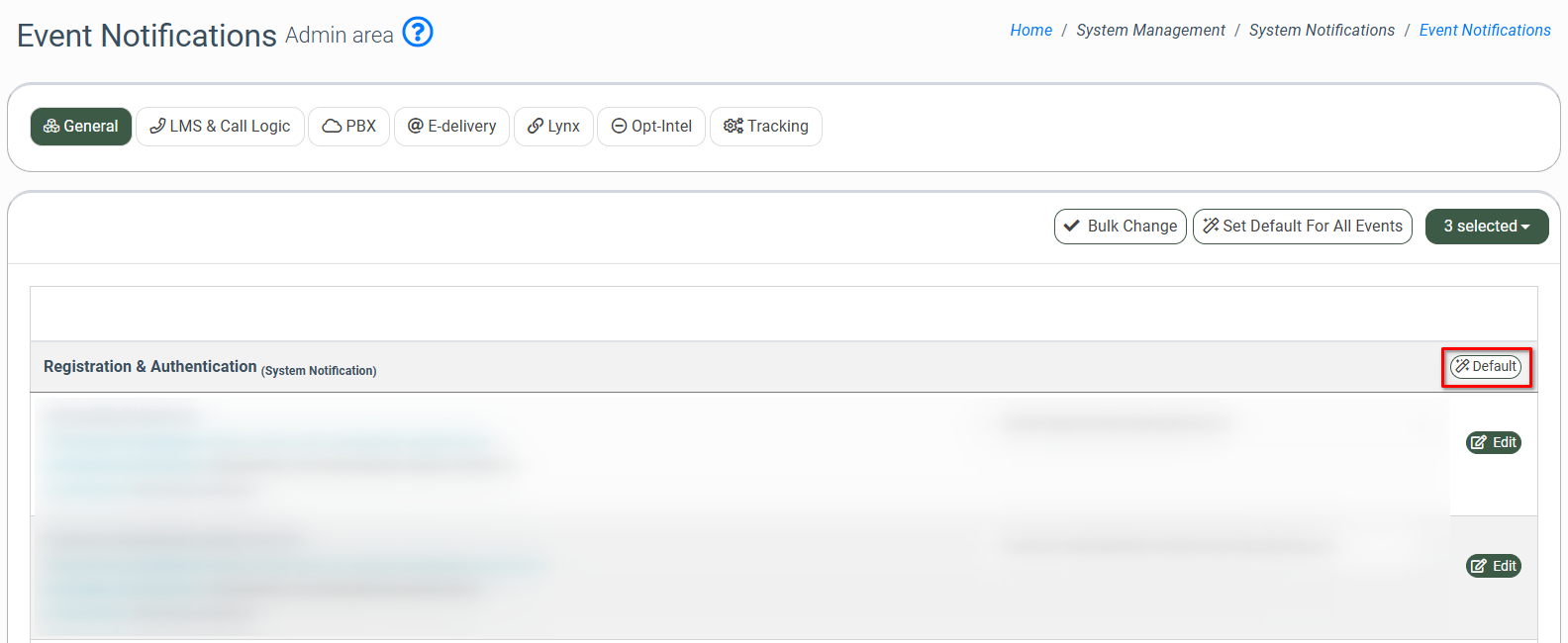The height and width of the screenshot is (643, 1568).
Task: Navigate to Home in breadcrumb
Action: (1030, 31)
